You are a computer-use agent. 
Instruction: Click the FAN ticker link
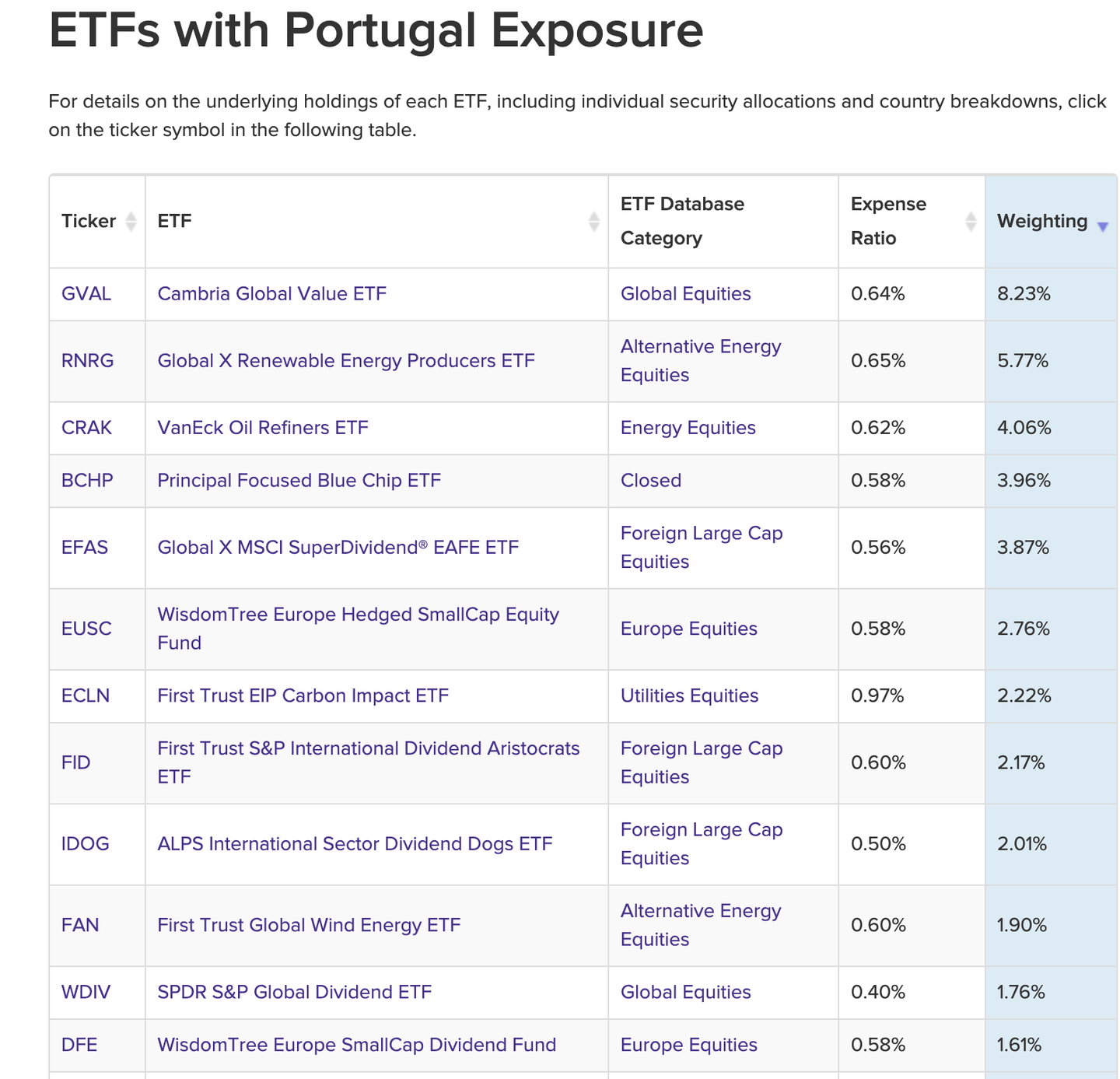[x=80, y=925]
